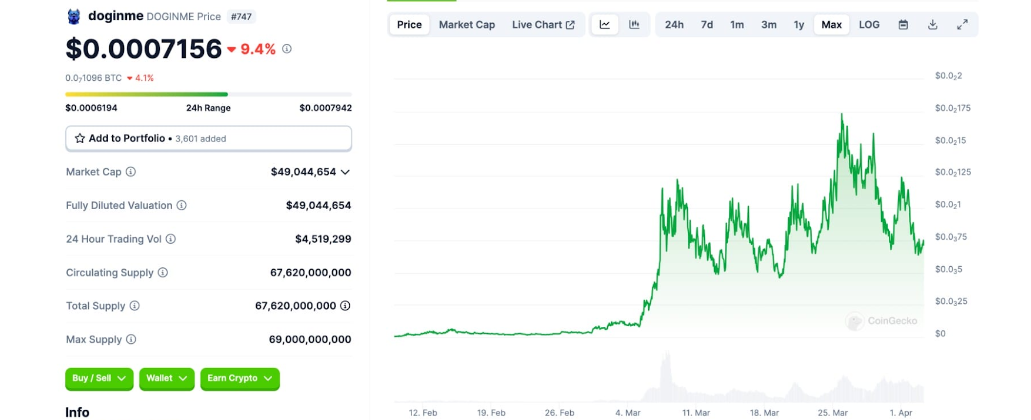Expand the Market Cap value chevron
This screenshot has height=420, width=1031.
(x=345, y=172)
